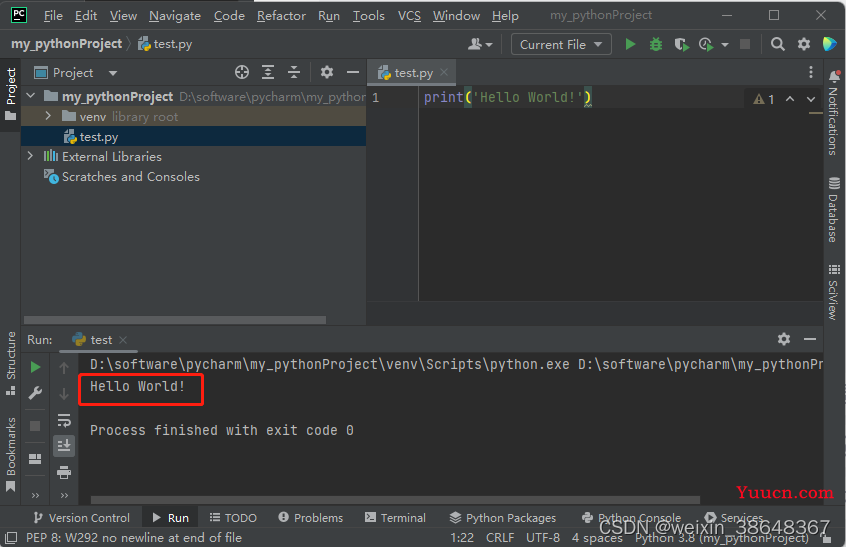Expand the venv folder
846x547 pixels.
(48, 116)
